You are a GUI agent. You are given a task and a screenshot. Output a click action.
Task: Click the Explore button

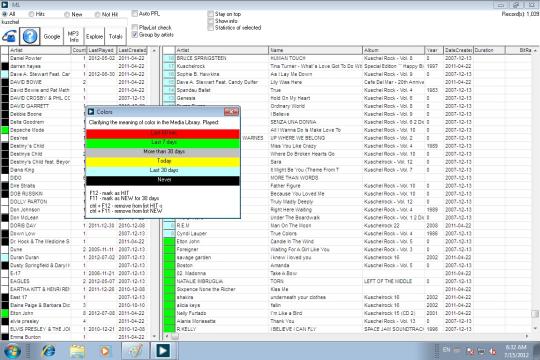(94, 36)
